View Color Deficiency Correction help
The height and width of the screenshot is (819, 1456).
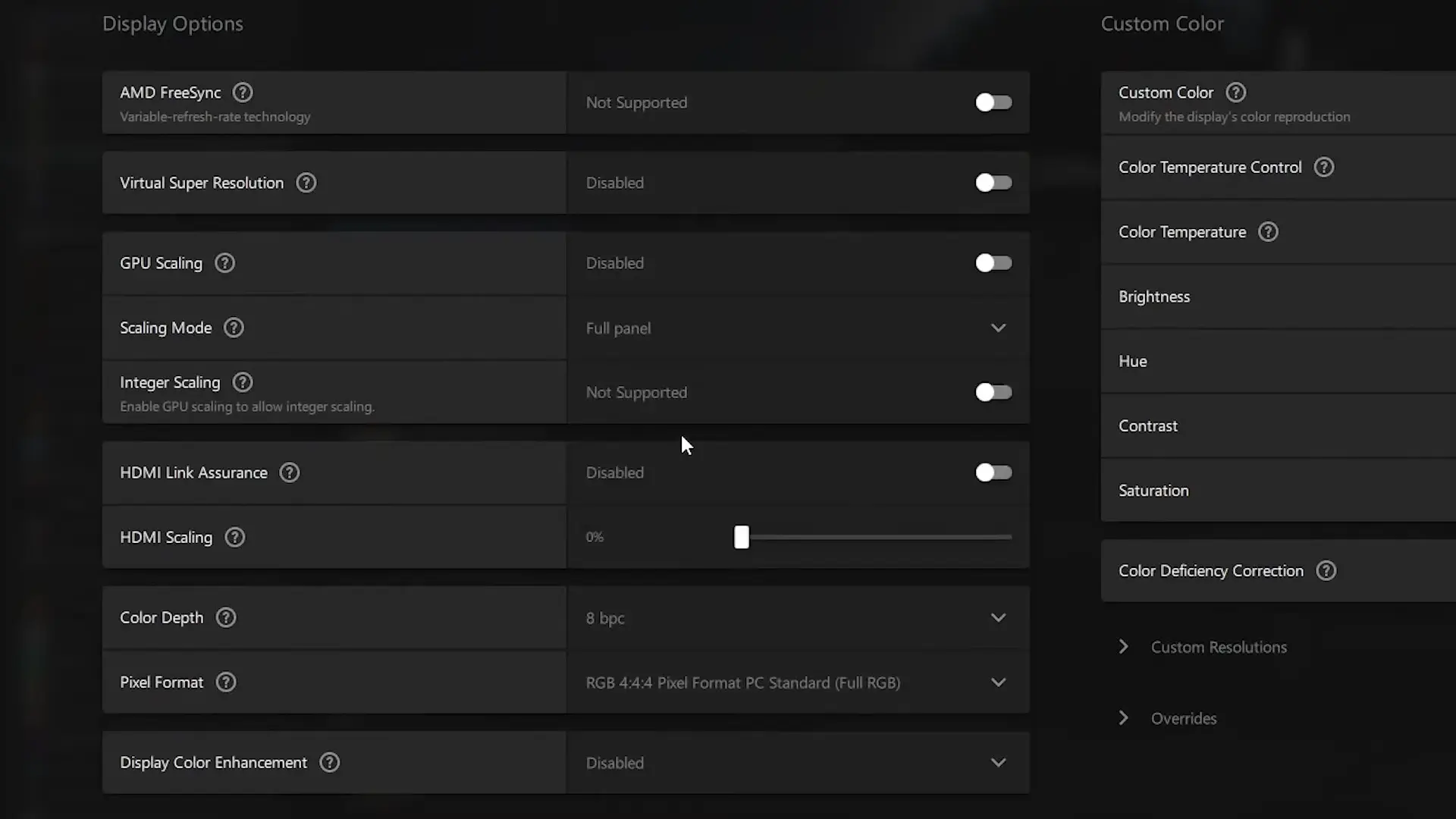coord(1326,570)
